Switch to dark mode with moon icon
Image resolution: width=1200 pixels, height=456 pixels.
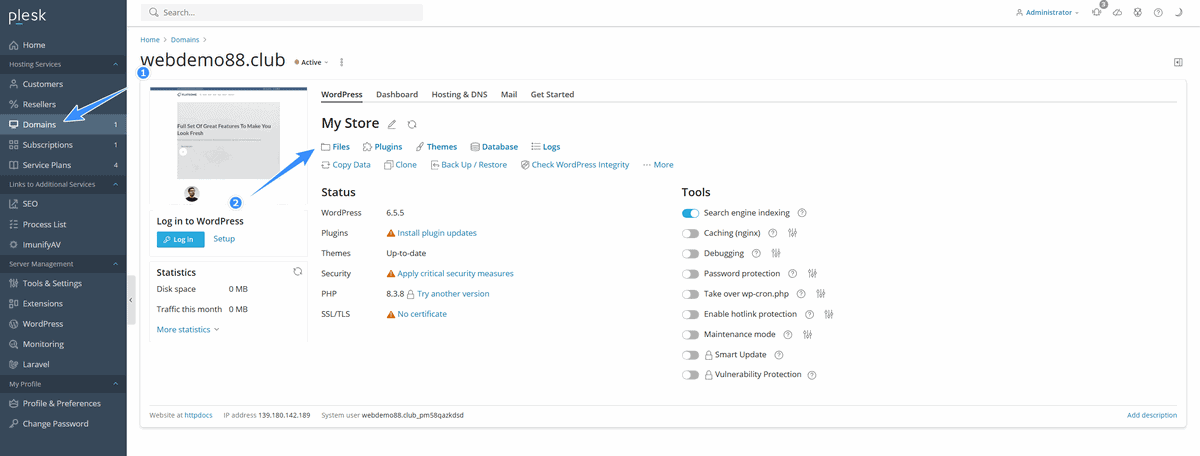point(1179,12)
